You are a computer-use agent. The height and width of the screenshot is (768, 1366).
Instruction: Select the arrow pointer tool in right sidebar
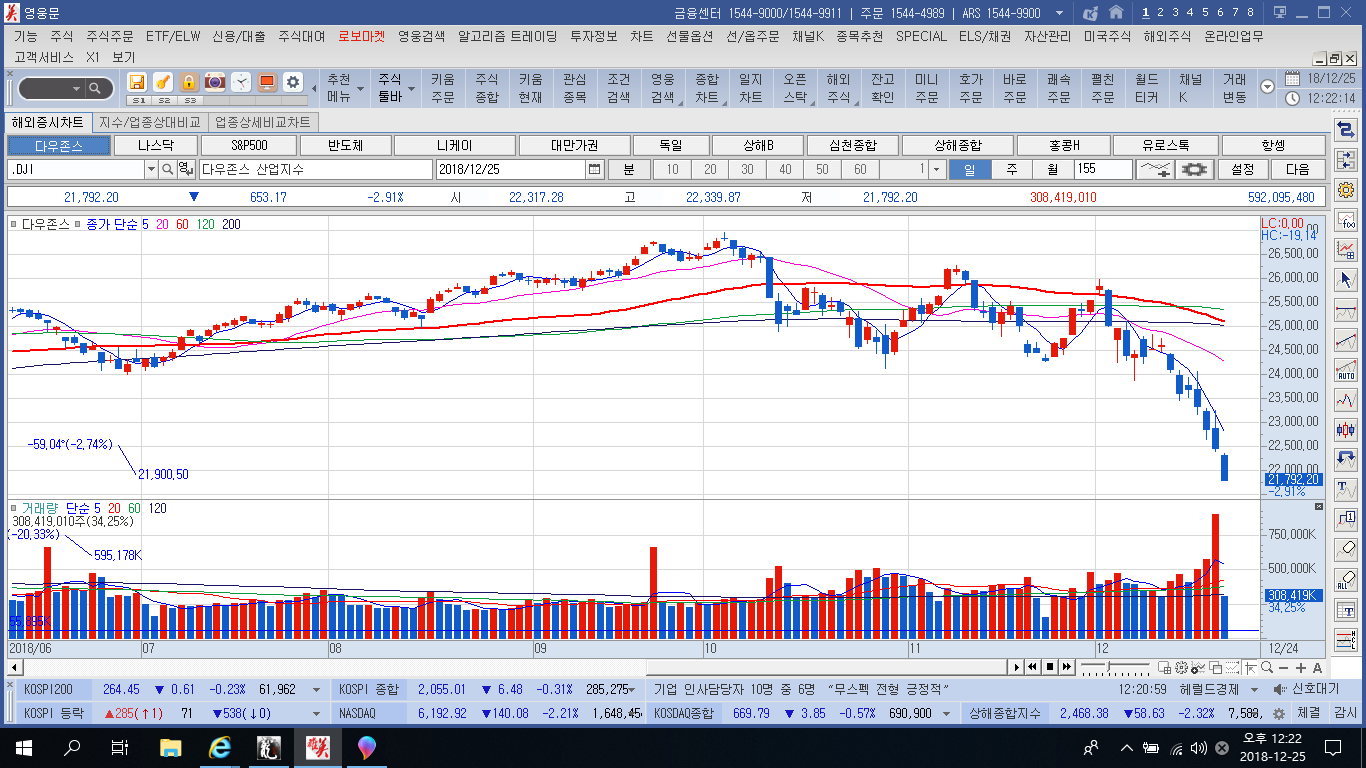click(1346, 279)
